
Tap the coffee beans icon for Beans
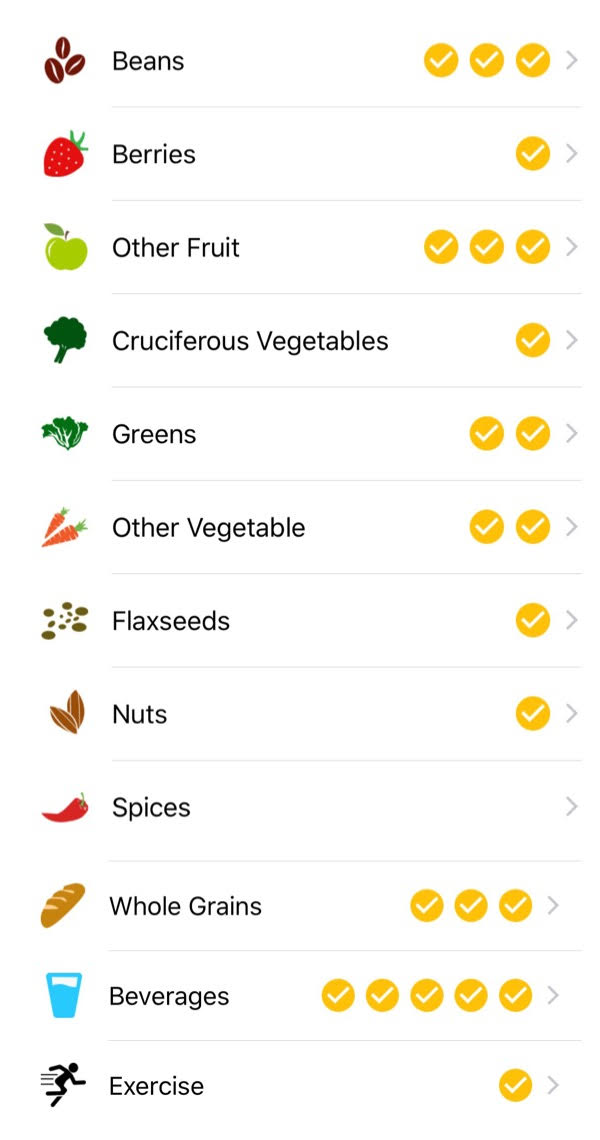64,60
